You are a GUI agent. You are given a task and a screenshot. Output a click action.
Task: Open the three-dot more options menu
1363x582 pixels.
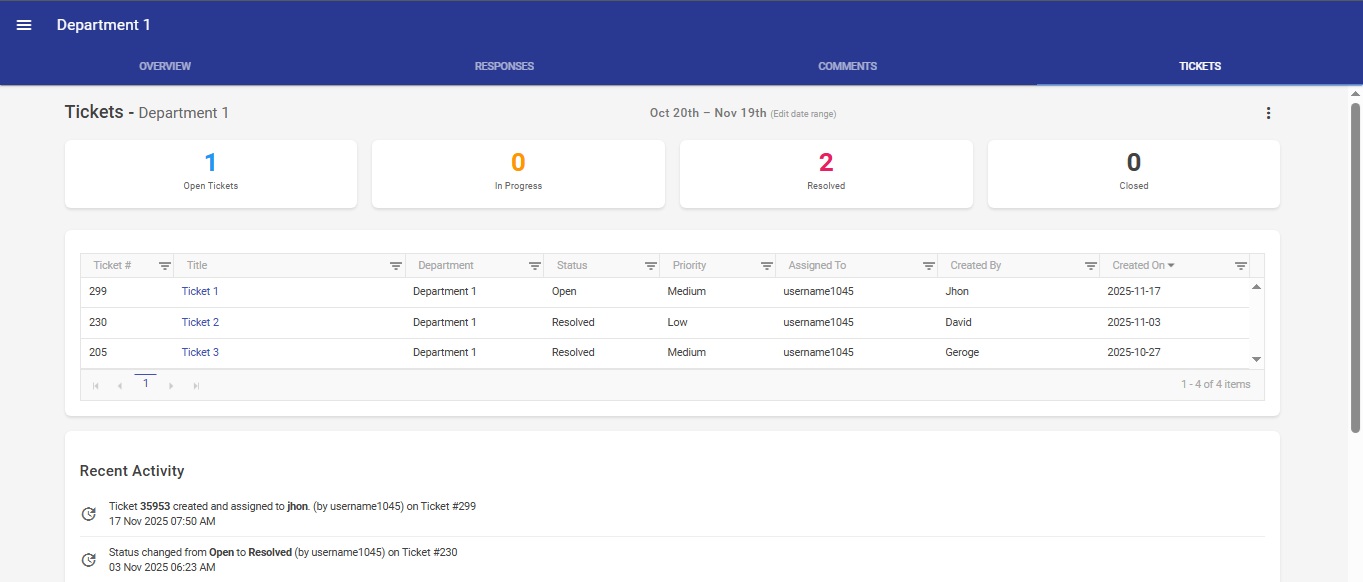[x=1268, y=113]
